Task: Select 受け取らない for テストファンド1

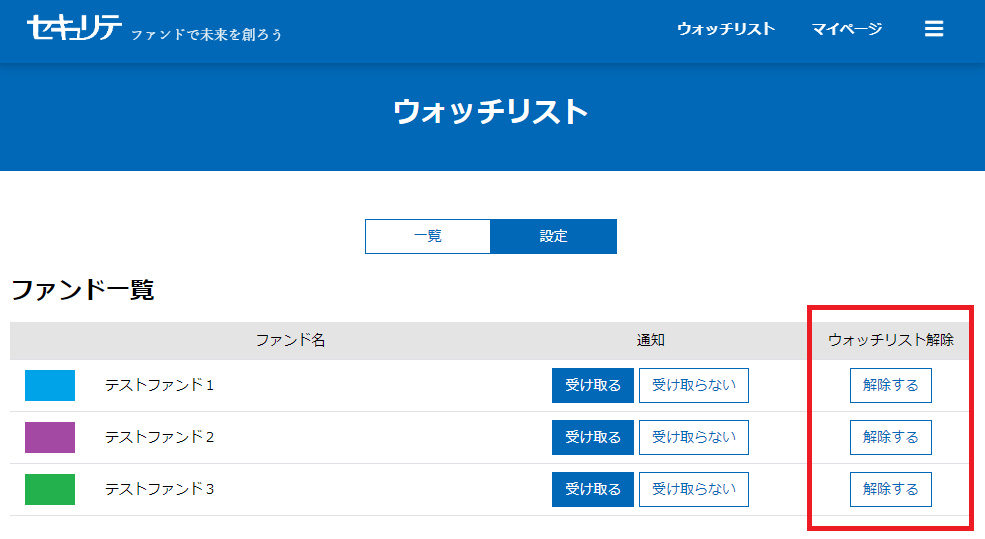Action: click(x=693, y=385)
